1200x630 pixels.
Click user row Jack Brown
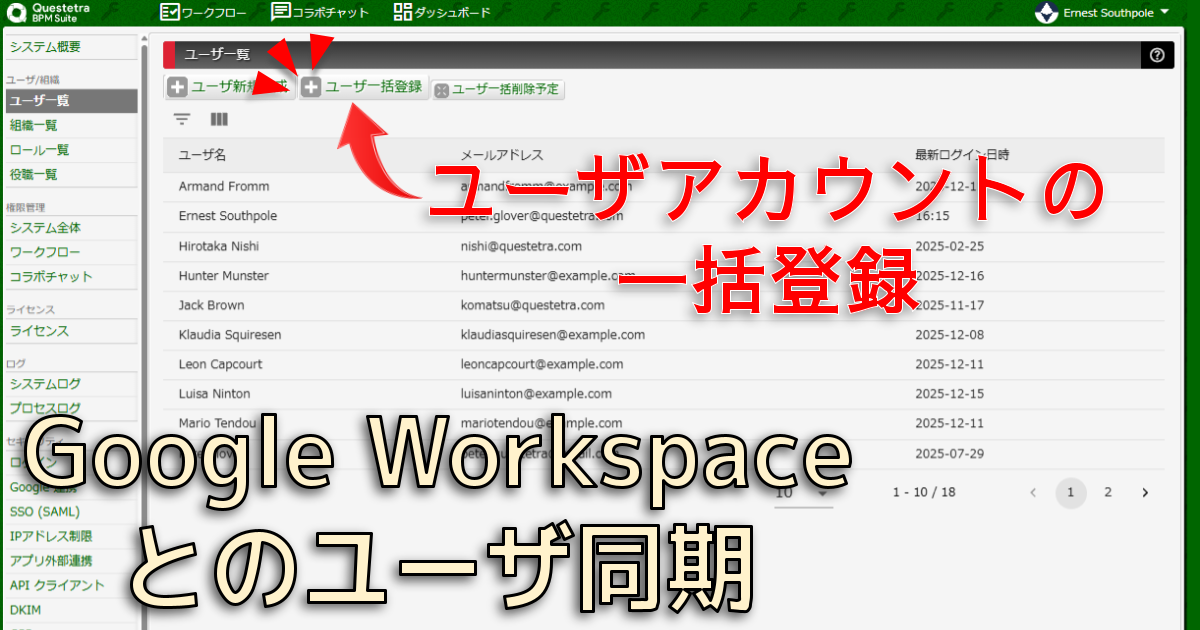[664, 305]
